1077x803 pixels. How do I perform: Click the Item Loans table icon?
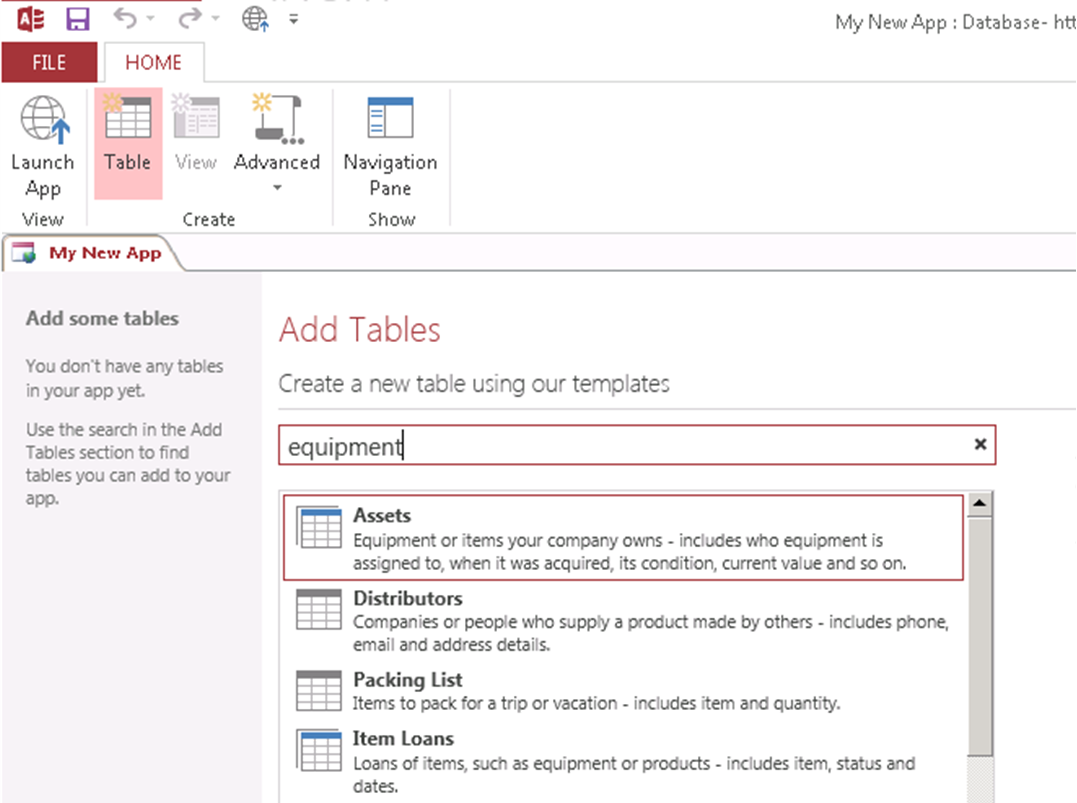point(318,751)
